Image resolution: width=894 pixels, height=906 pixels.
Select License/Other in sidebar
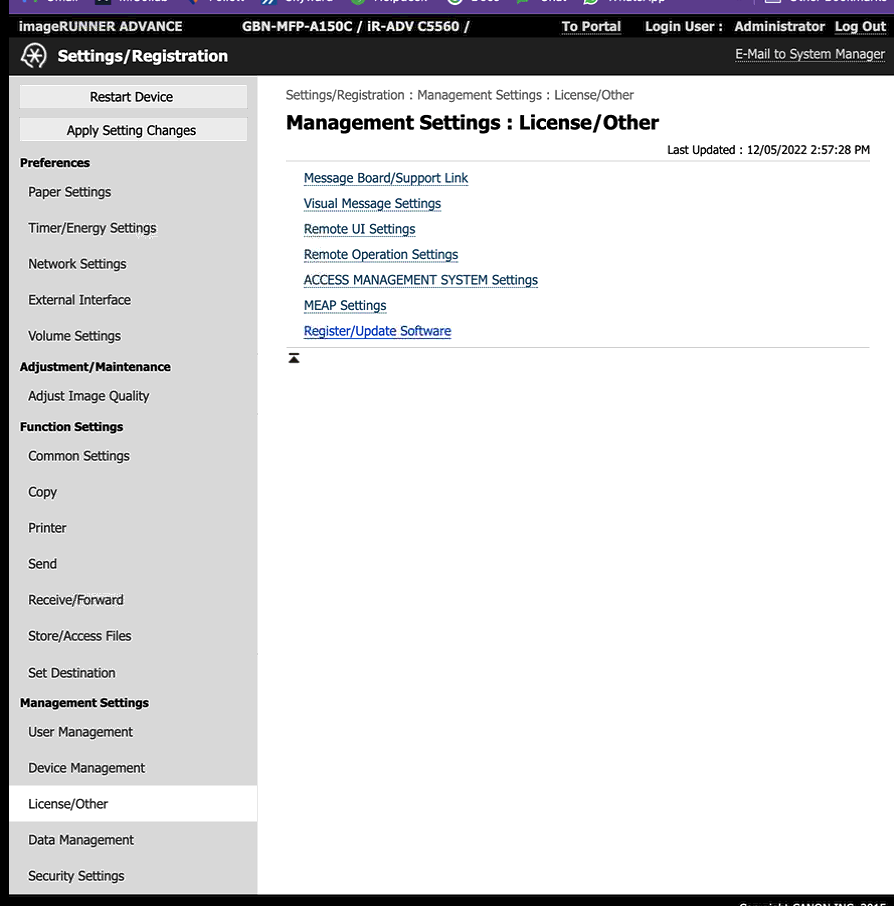coord(133,804)
